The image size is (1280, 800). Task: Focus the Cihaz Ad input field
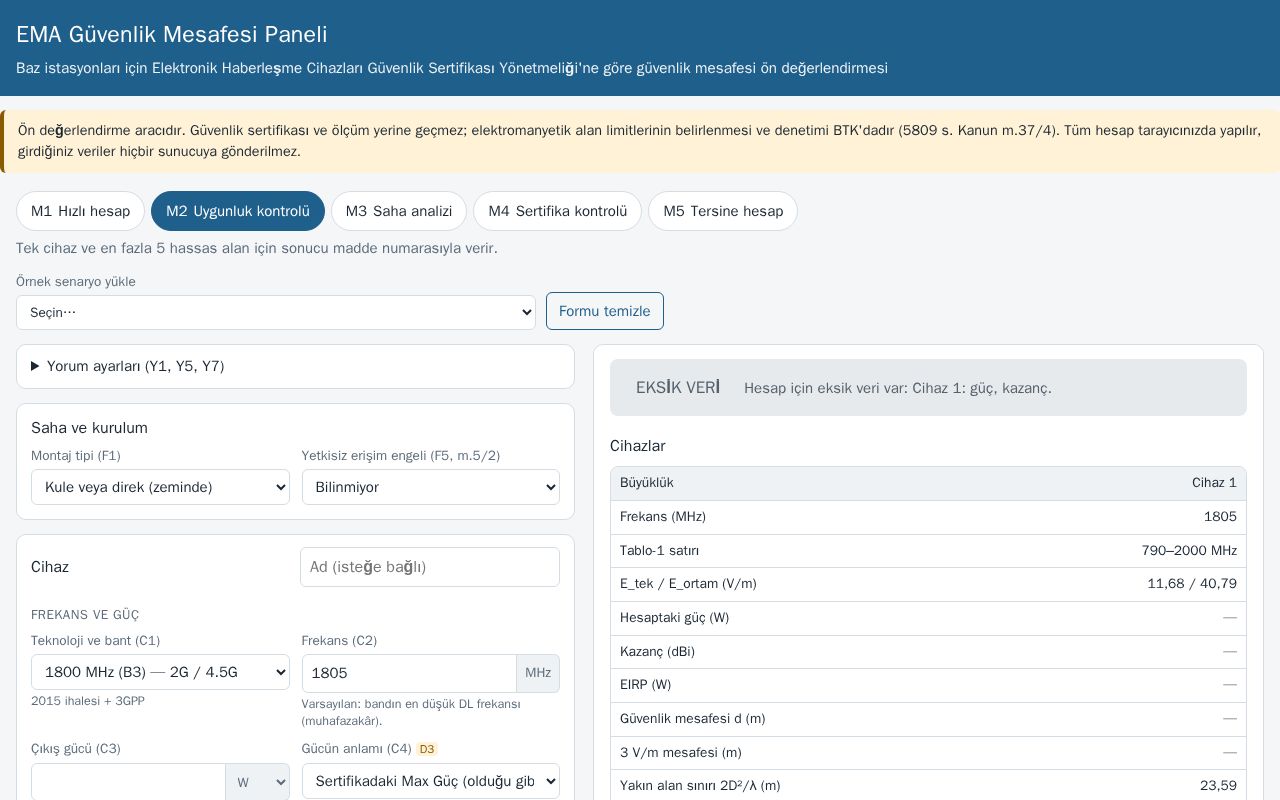430,567
